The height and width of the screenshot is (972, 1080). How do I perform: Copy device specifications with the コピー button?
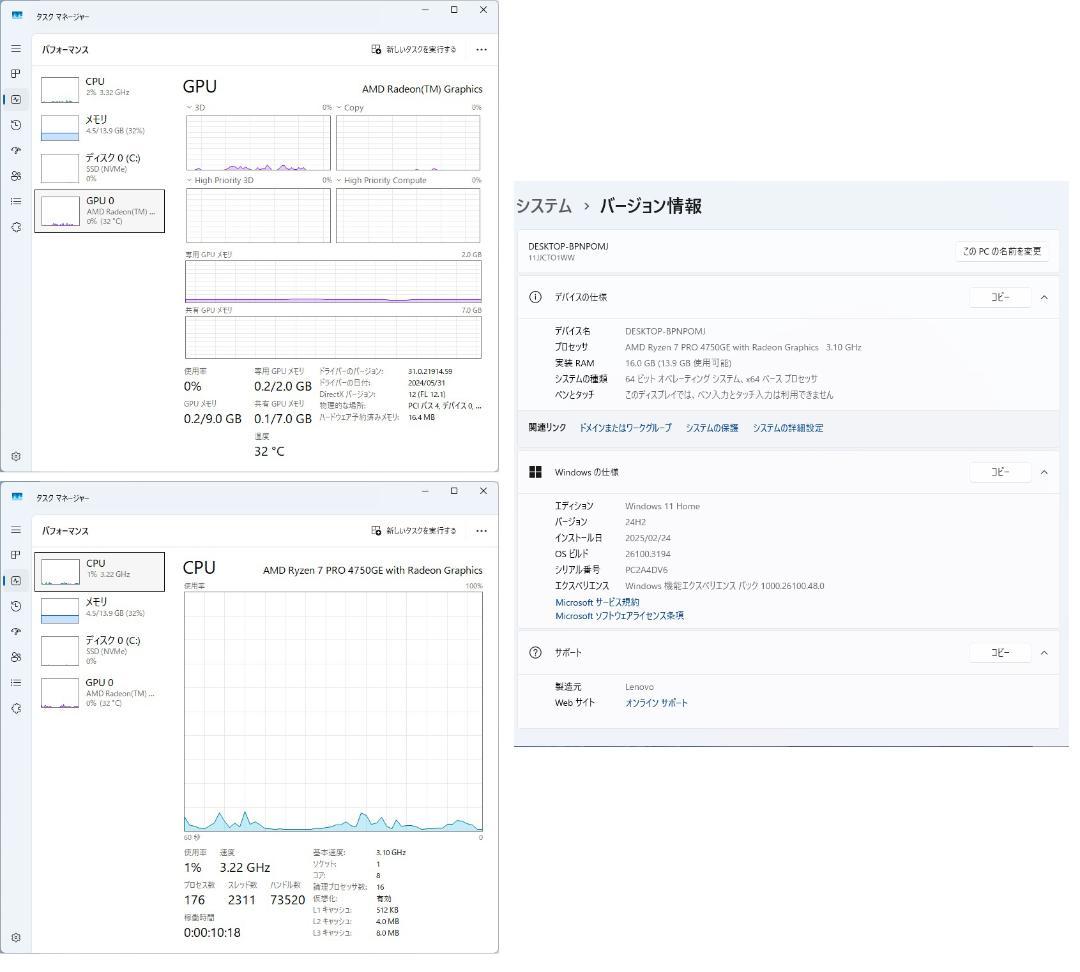(999, 296)
